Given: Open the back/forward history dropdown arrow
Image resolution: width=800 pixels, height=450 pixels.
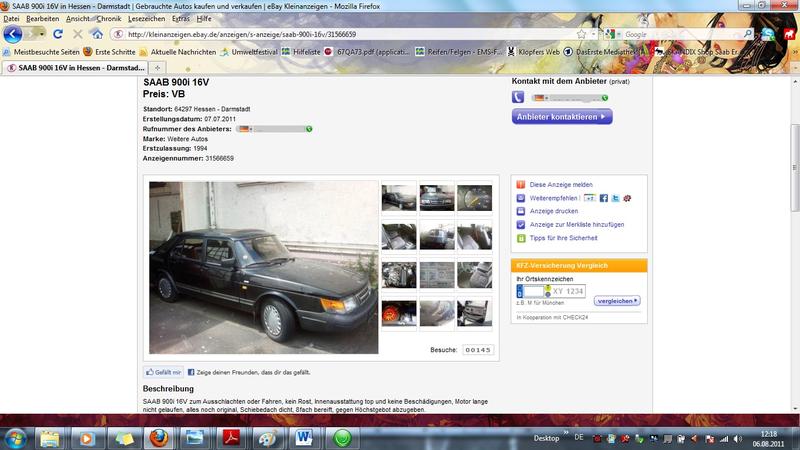Looking at the screenshot, I should tap(41, 34).
